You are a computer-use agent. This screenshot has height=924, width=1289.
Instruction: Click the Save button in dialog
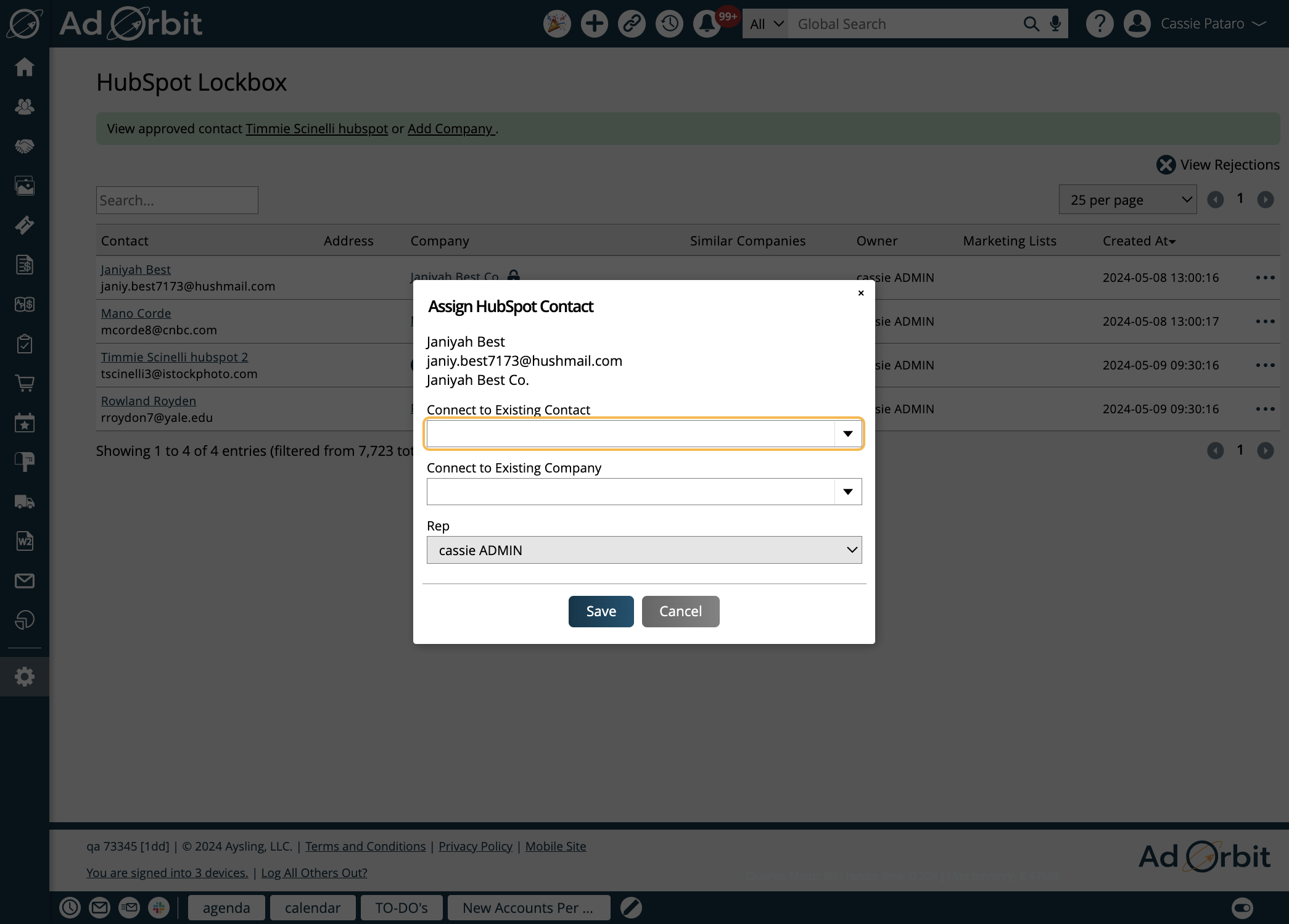click(601, 611)
